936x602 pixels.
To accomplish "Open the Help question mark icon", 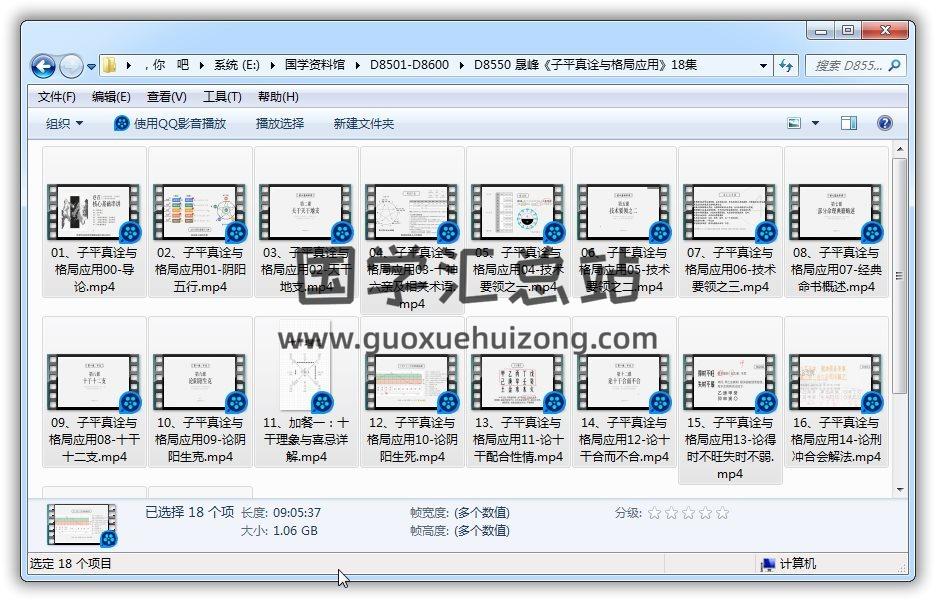I will (884, 123).
